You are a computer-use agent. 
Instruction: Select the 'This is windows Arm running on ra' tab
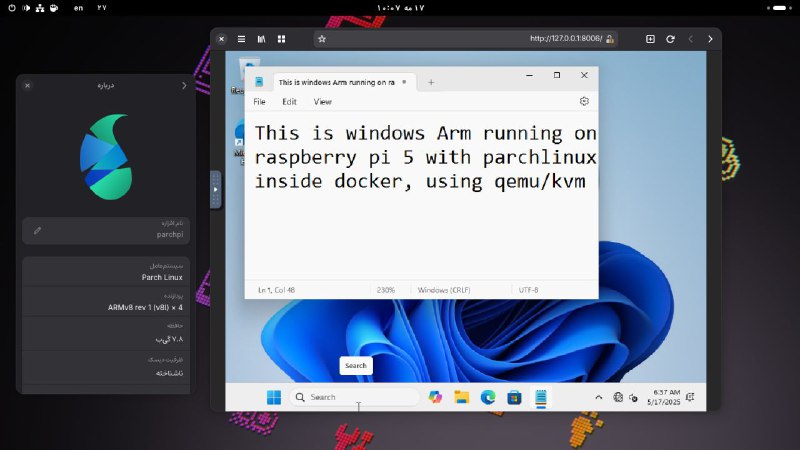tap(345, 82)
